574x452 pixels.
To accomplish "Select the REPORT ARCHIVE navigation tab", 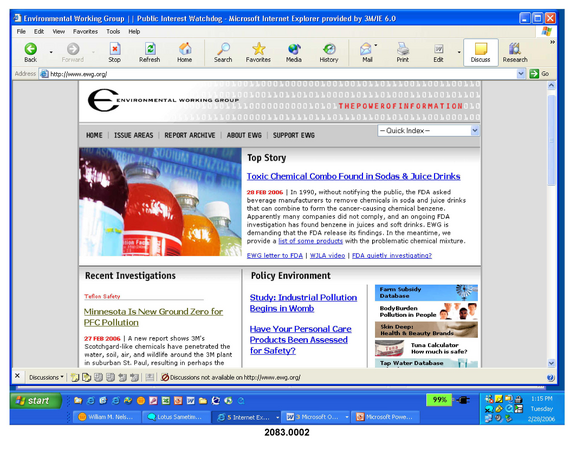I will (x=190, y=135).
